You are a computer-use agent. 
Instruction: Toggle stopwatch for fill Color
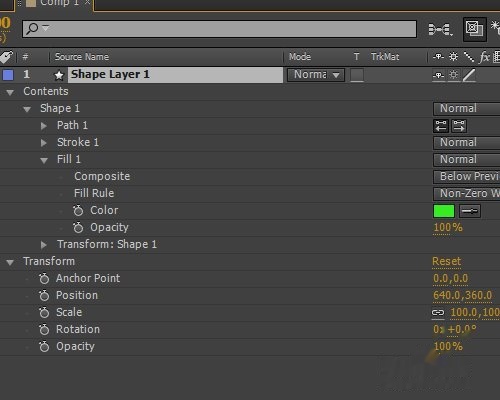[78, 211]
